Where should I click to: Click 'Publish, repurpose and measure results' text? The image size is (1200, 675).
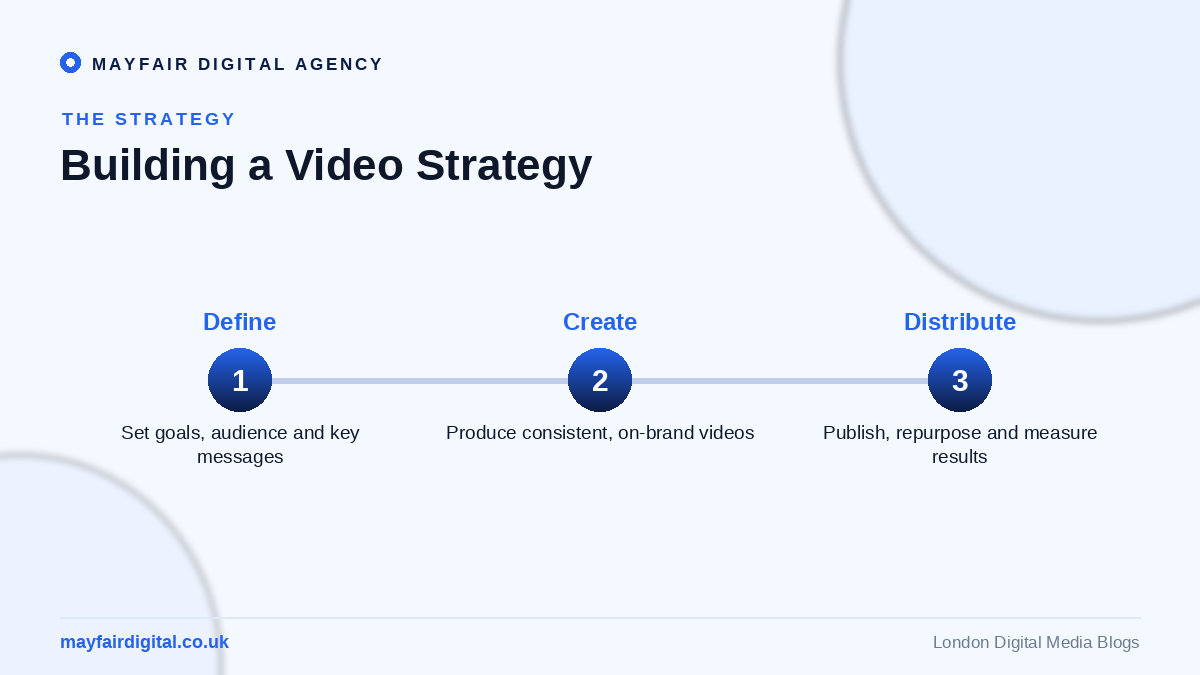tap(960, 445)
